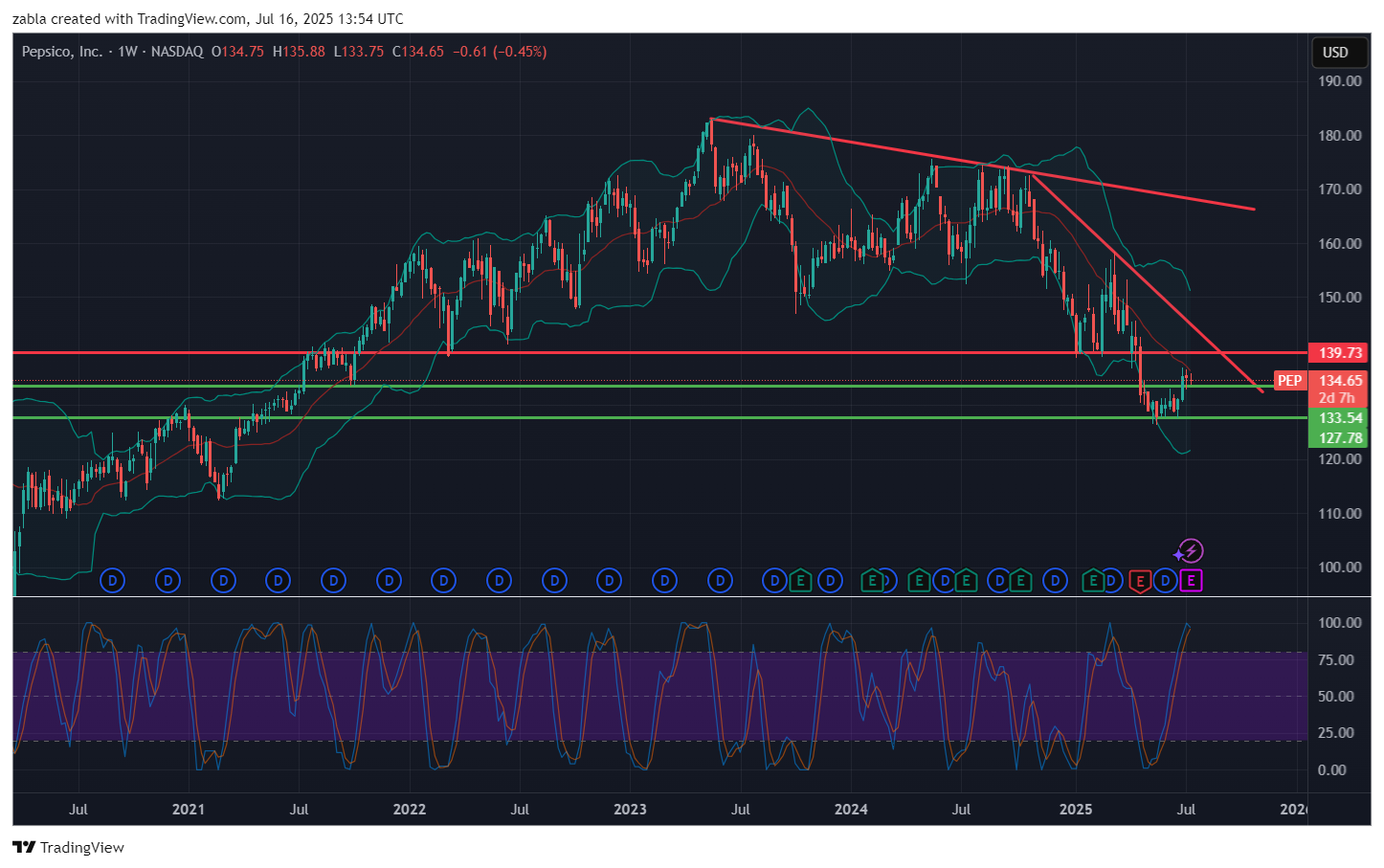Select the green 127.78 price level label
1384x868 pixels.
pos(1339,438)
